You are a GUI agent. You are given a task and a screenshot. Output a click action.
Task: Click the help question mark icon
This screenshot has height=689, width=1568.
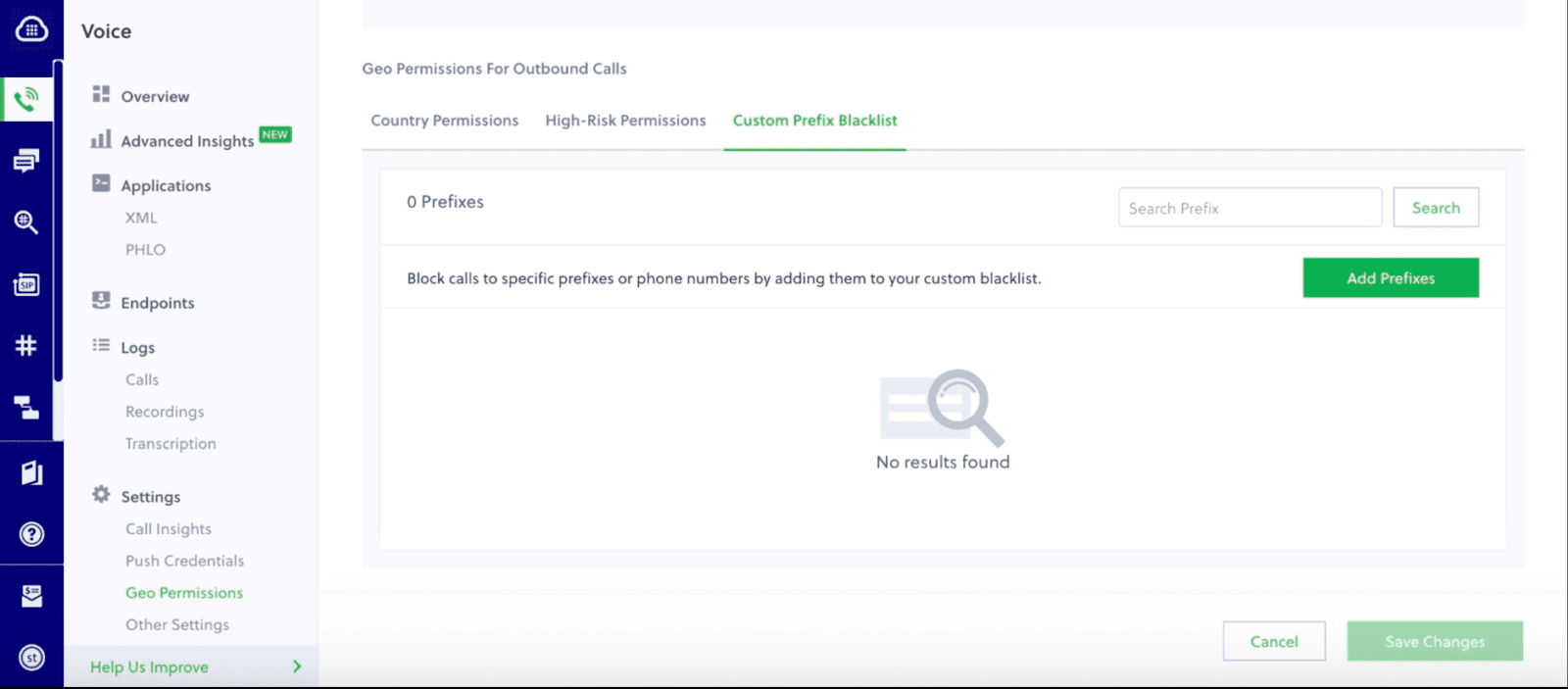31,534
